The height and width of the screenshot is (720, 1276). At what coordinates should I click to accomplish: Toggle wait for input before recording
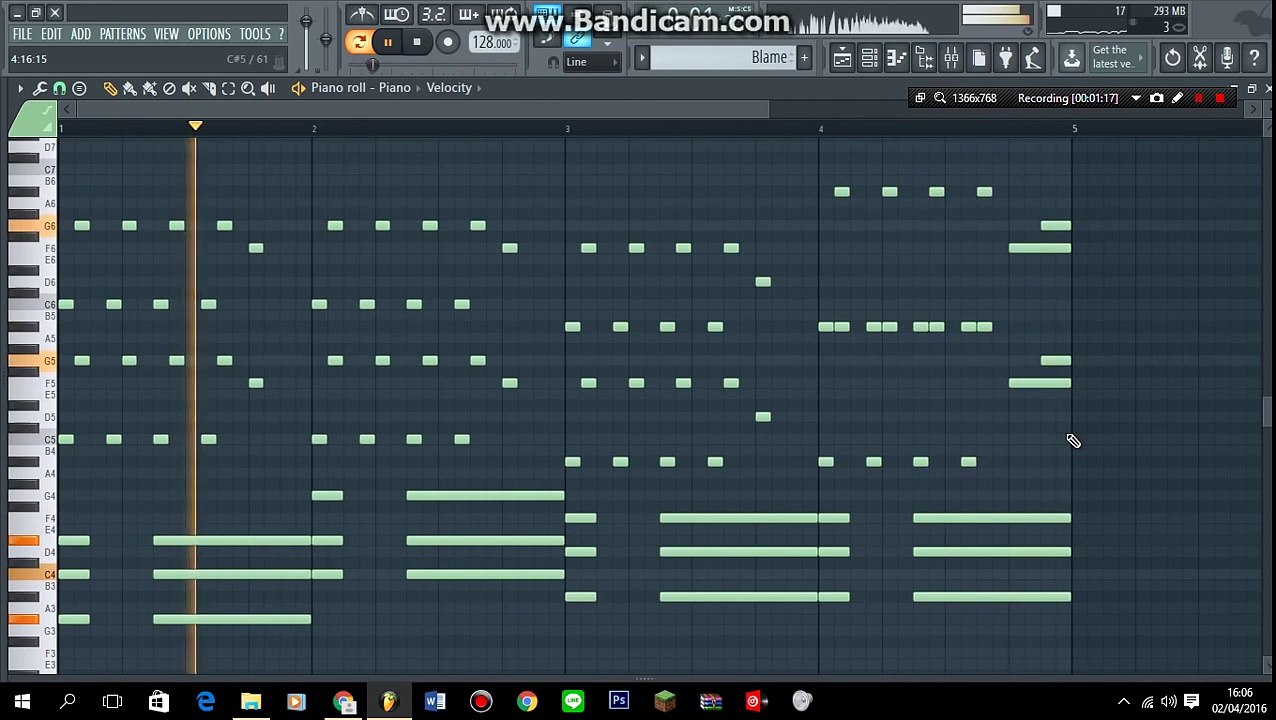(397, 14)
